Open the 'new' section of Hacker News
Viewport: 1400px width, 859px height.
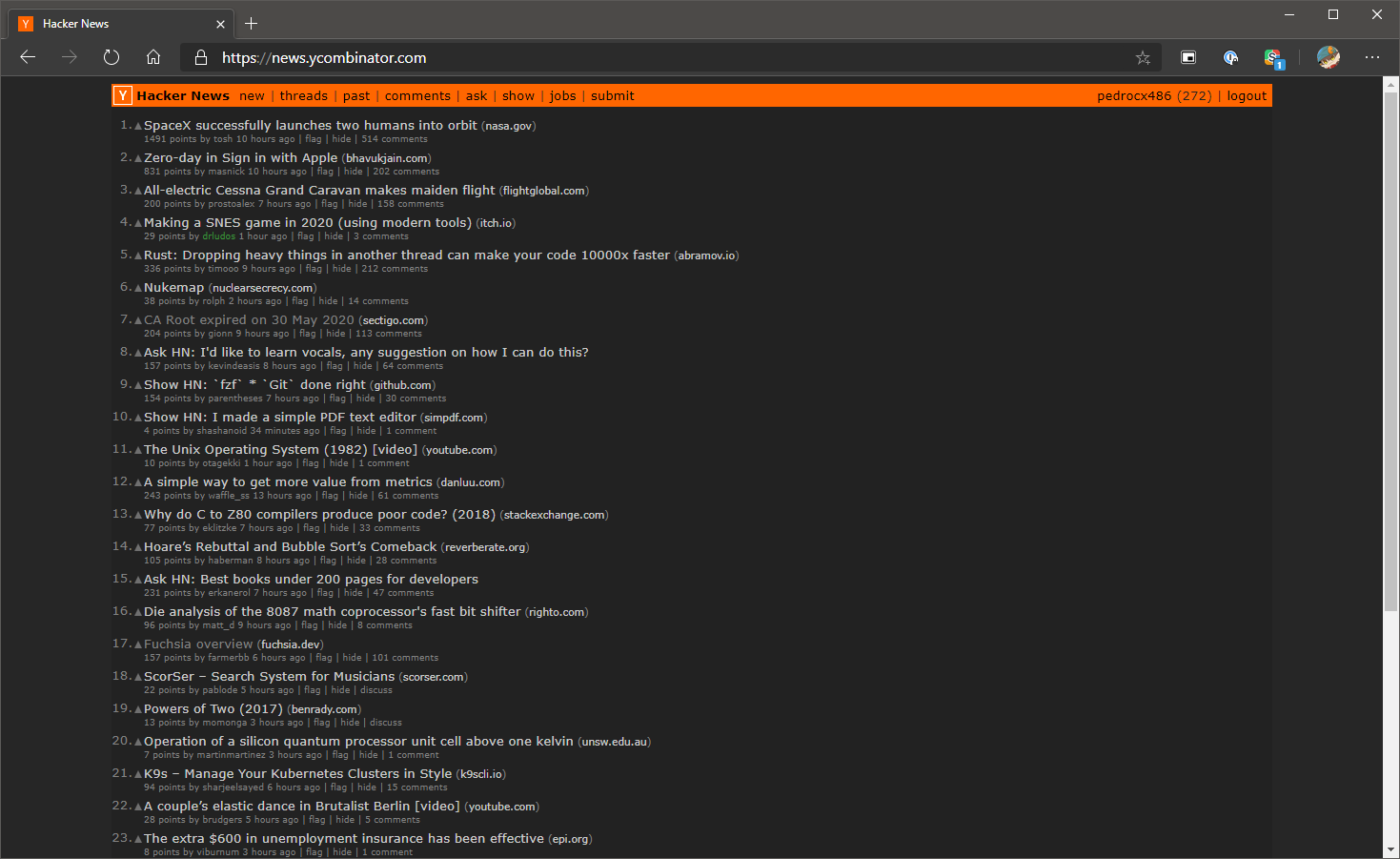click(252, 95)
